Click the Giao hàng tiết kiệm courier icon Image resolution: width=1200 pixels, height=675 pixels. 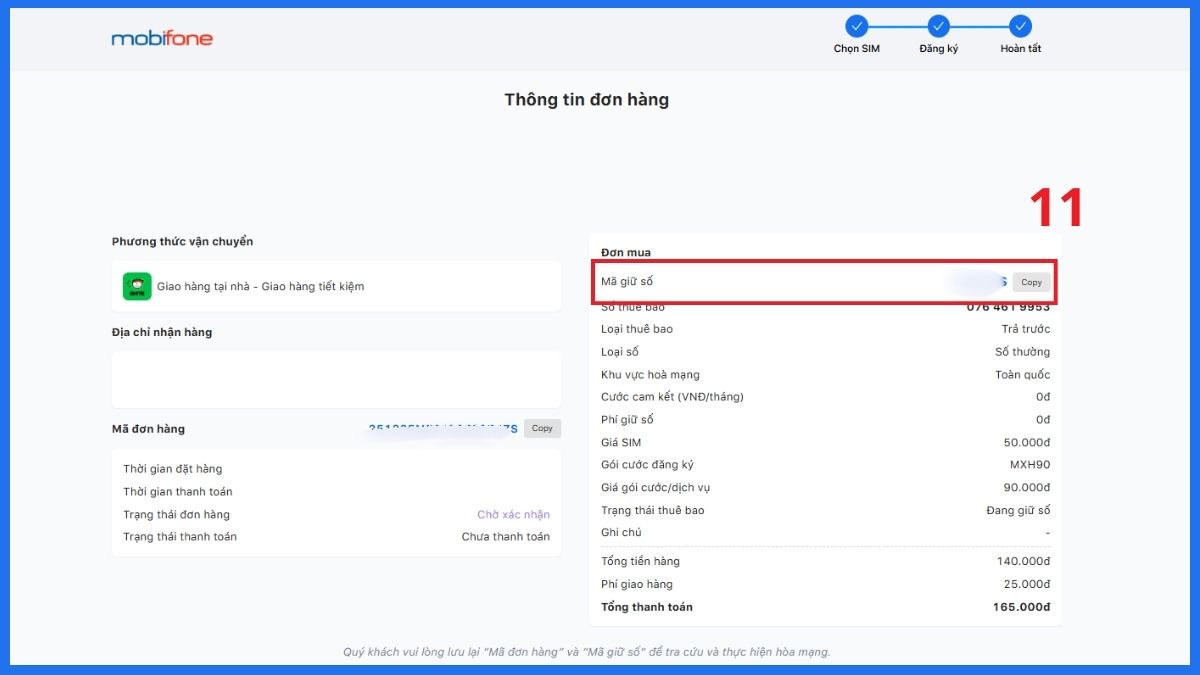point(135,285)
